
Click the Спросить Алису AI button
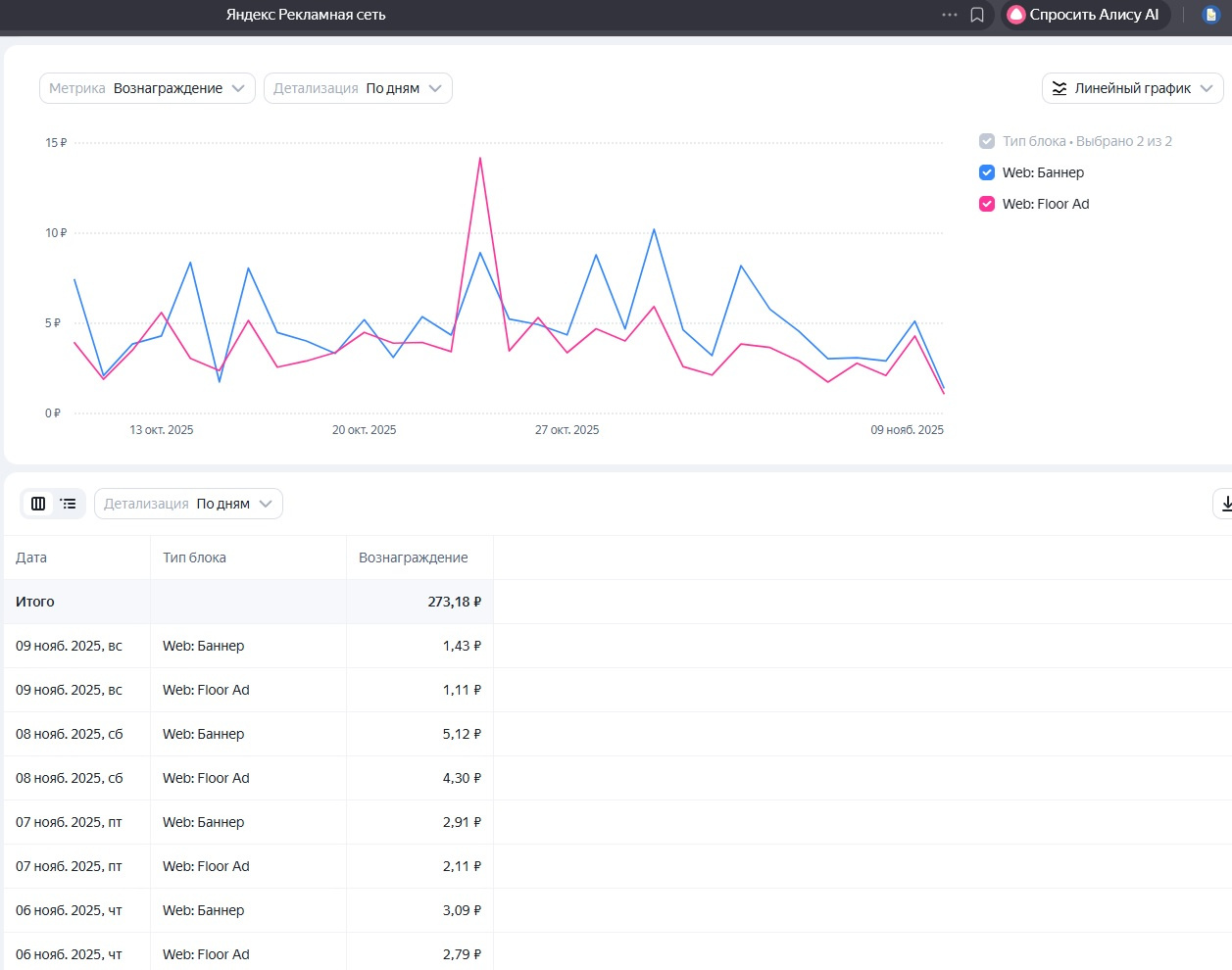pos(1086,15)
